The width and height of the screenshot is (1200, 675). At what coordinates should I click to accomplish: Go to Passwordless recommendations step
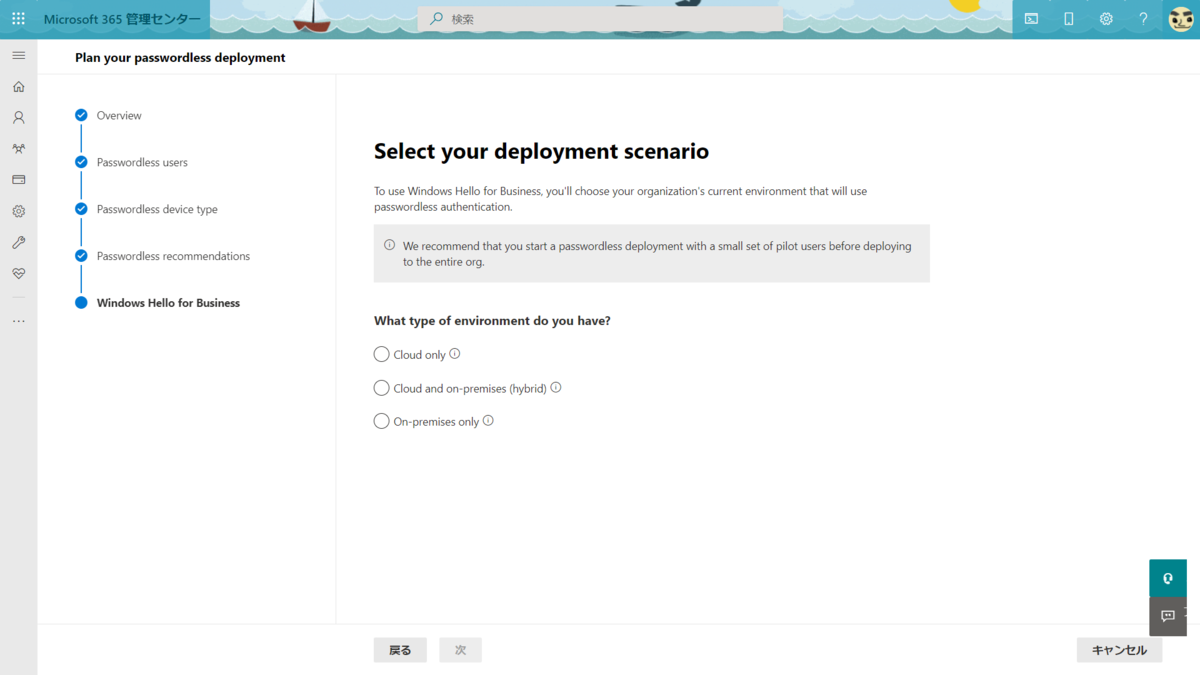(173, 256)
